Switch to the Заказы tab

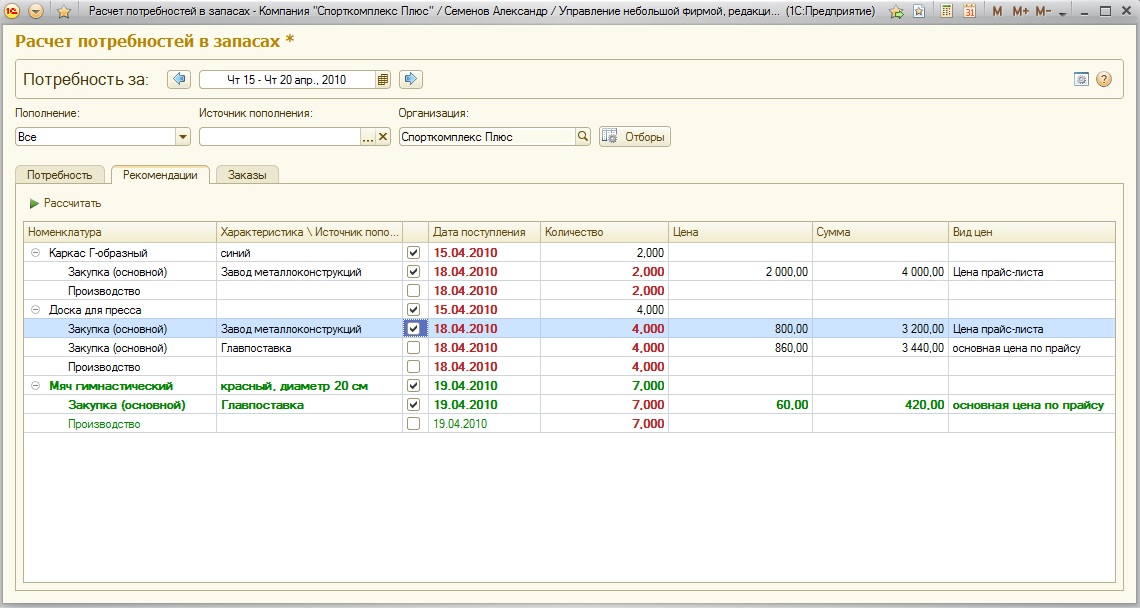[247, 175]
